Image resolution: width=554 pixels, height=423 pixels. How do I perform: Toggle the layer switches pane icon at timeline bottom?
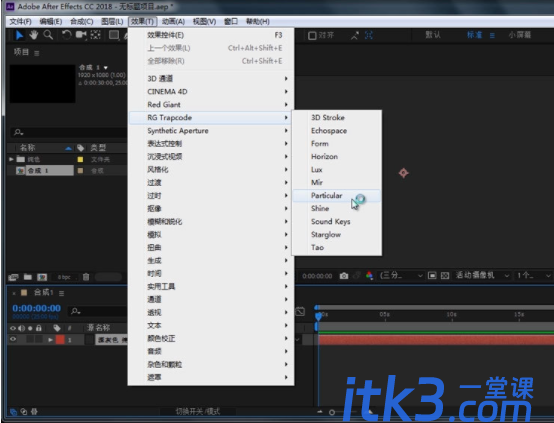(13, 411)
